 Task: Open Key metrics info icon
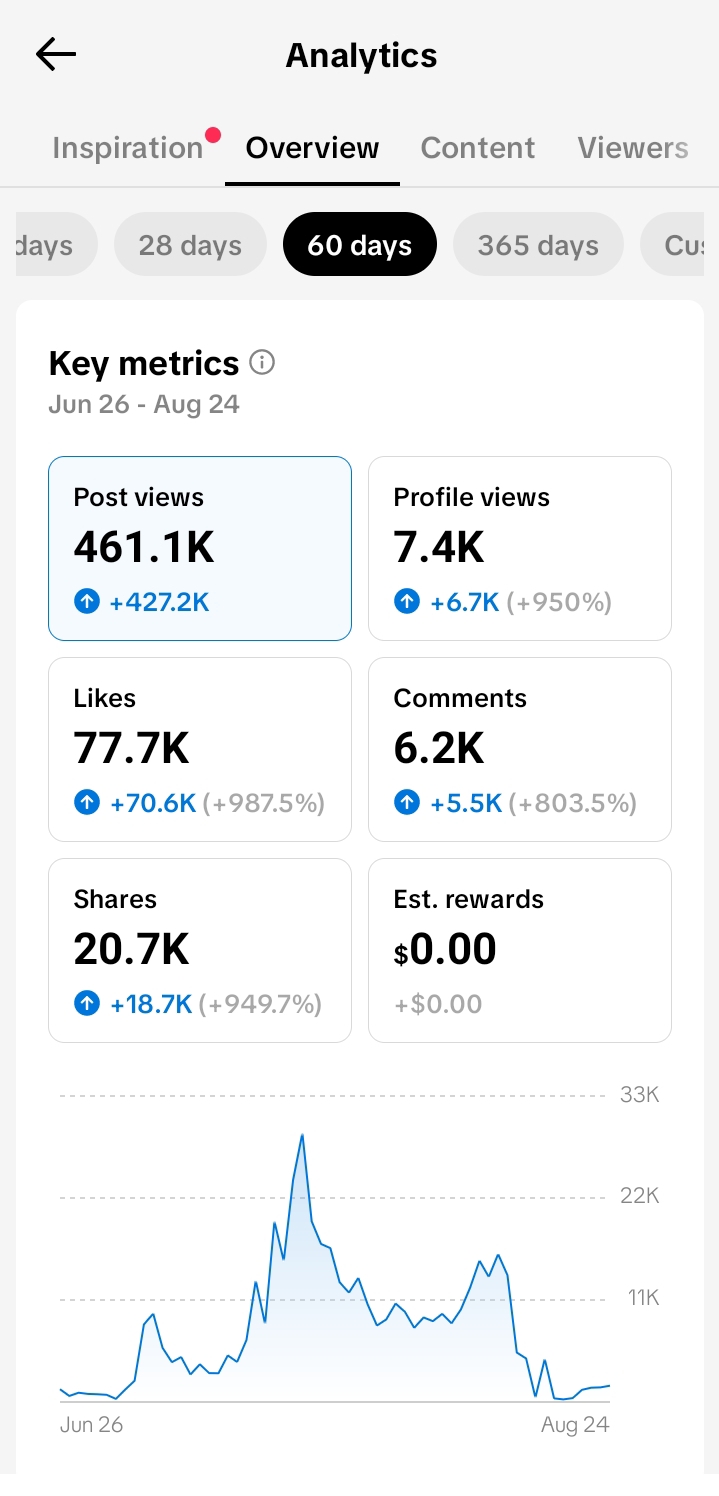point(262,362)
